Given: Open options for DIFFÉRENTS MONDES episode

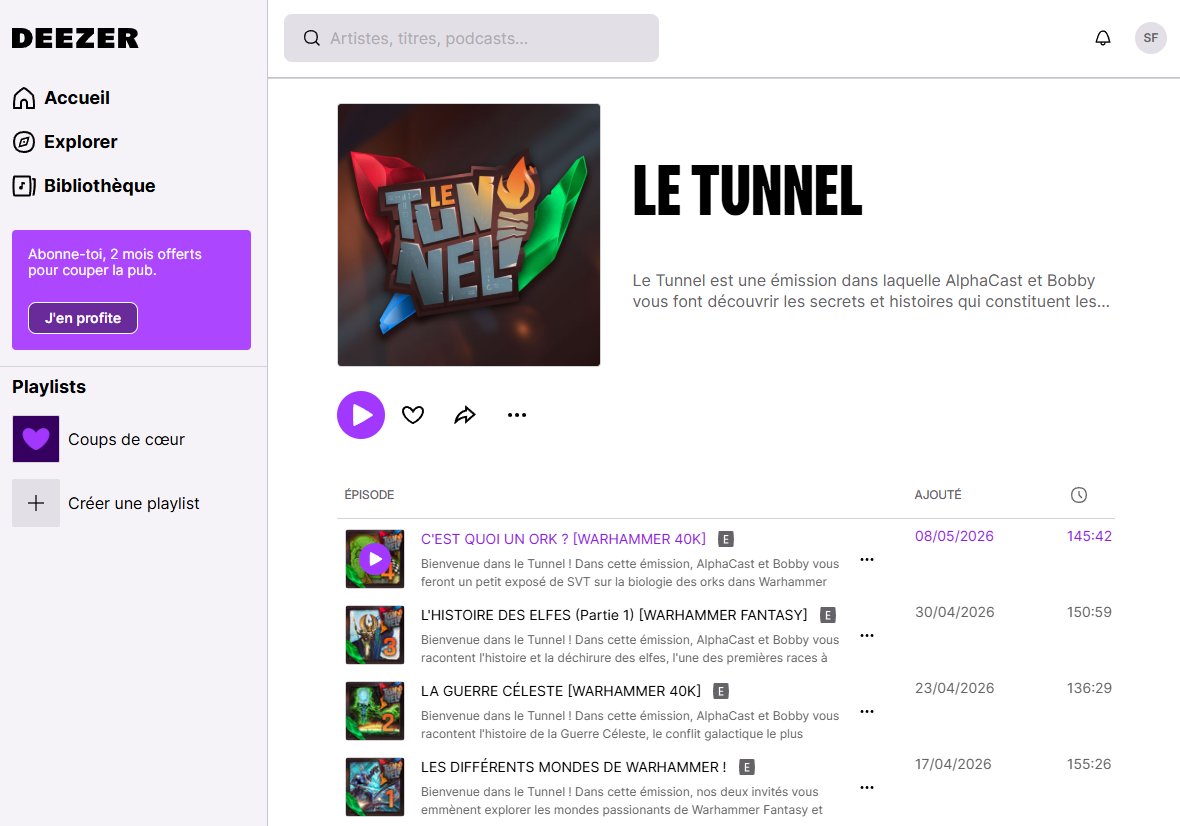Looking at the screenshot, I should [x=867, y=788].
